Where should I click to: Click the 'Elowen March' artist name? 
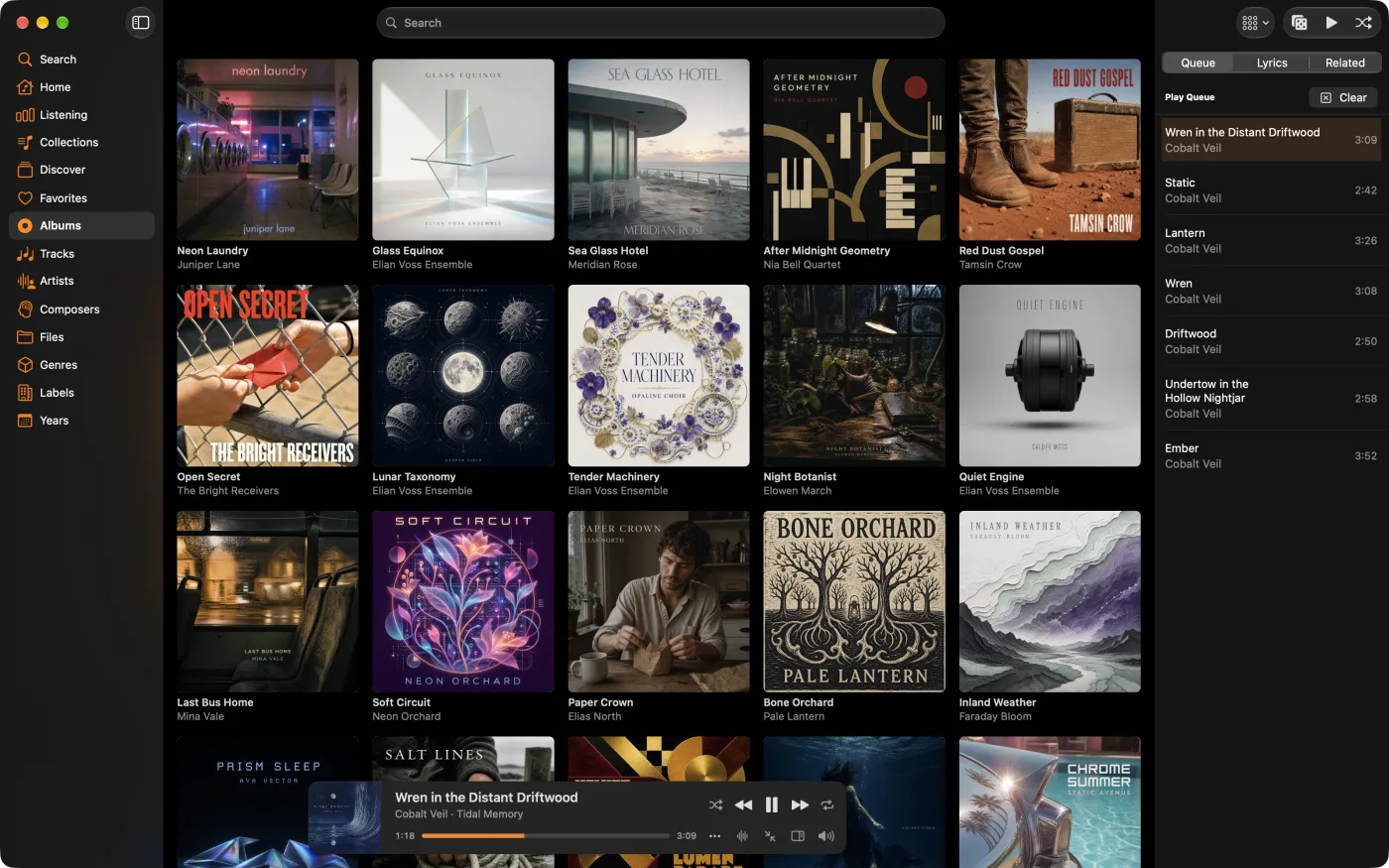pos(798,491)
